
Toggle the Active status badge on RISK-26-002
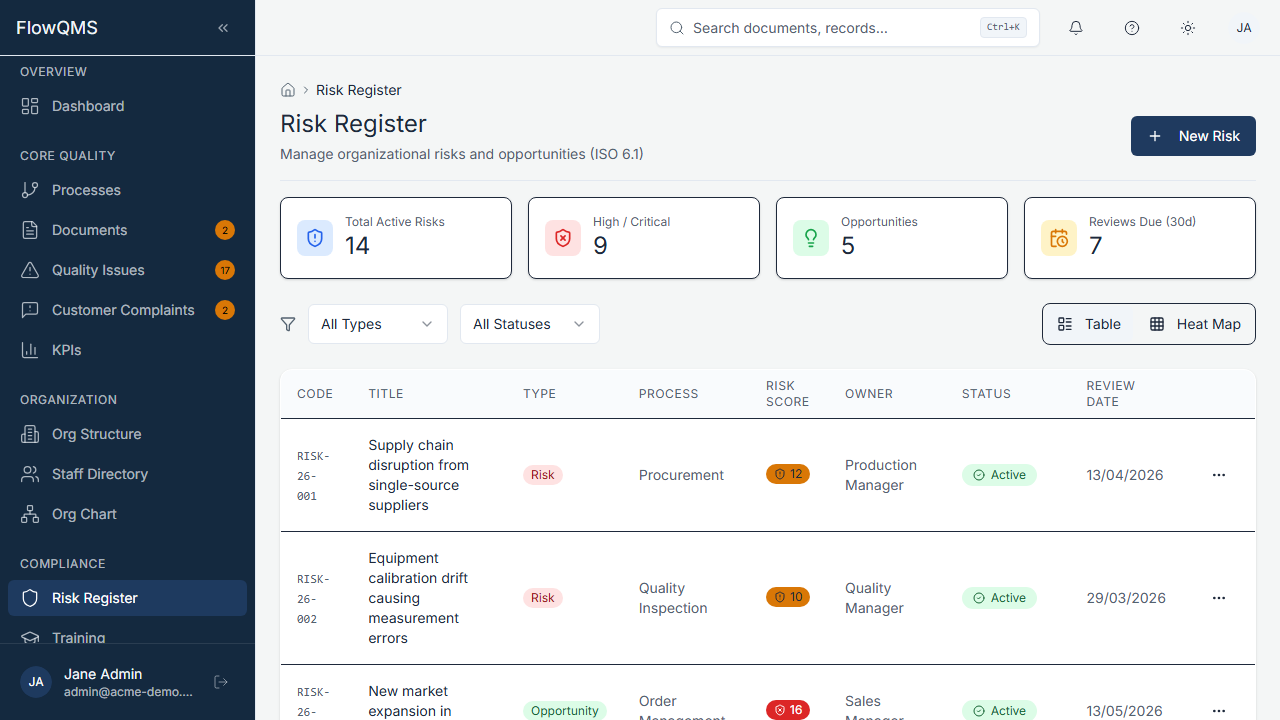point(999,597)
